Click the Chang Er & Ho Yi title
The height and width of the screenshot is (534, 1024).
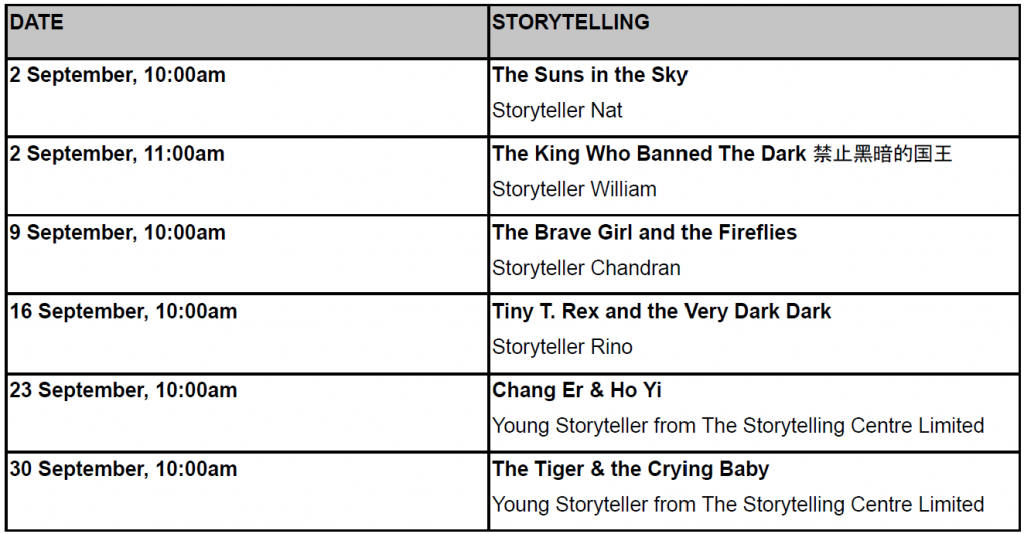pos(577,390)
